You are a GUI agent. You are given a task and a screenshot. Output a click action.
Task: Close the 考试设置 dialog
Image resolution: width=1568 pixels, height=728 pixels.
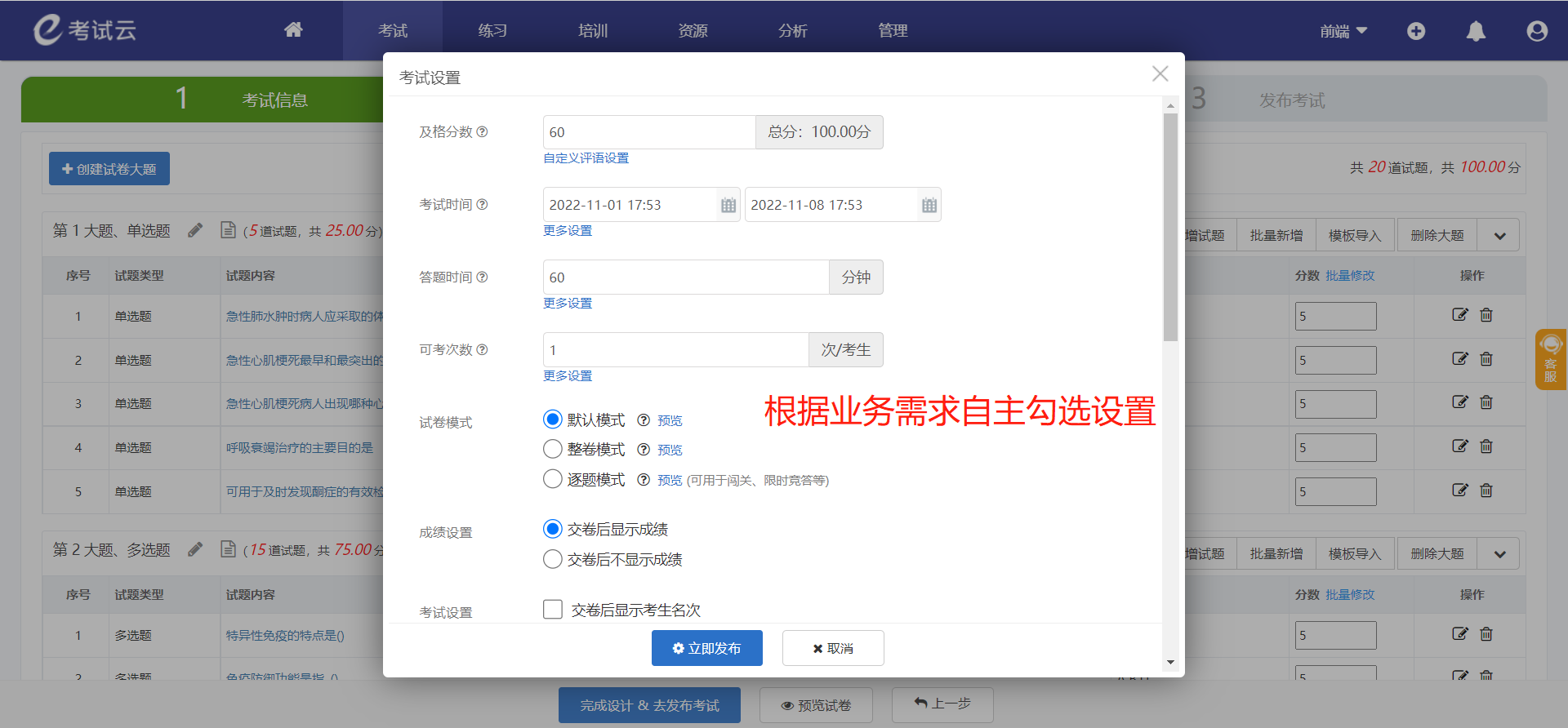pos(1160,73)
